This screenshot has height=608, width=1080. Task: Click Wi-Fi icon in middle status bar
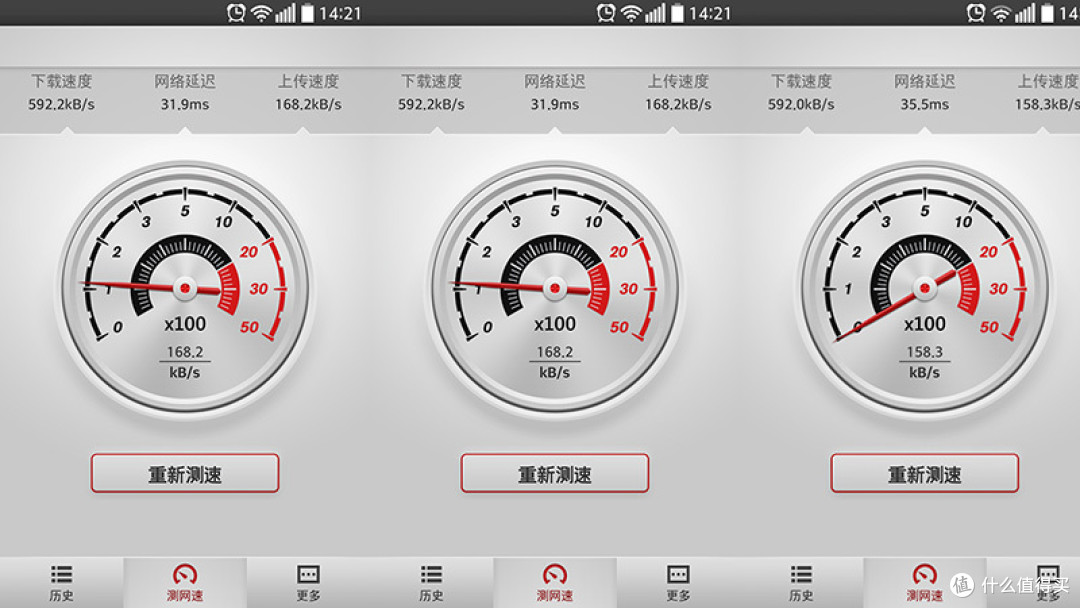coord(631,13)
